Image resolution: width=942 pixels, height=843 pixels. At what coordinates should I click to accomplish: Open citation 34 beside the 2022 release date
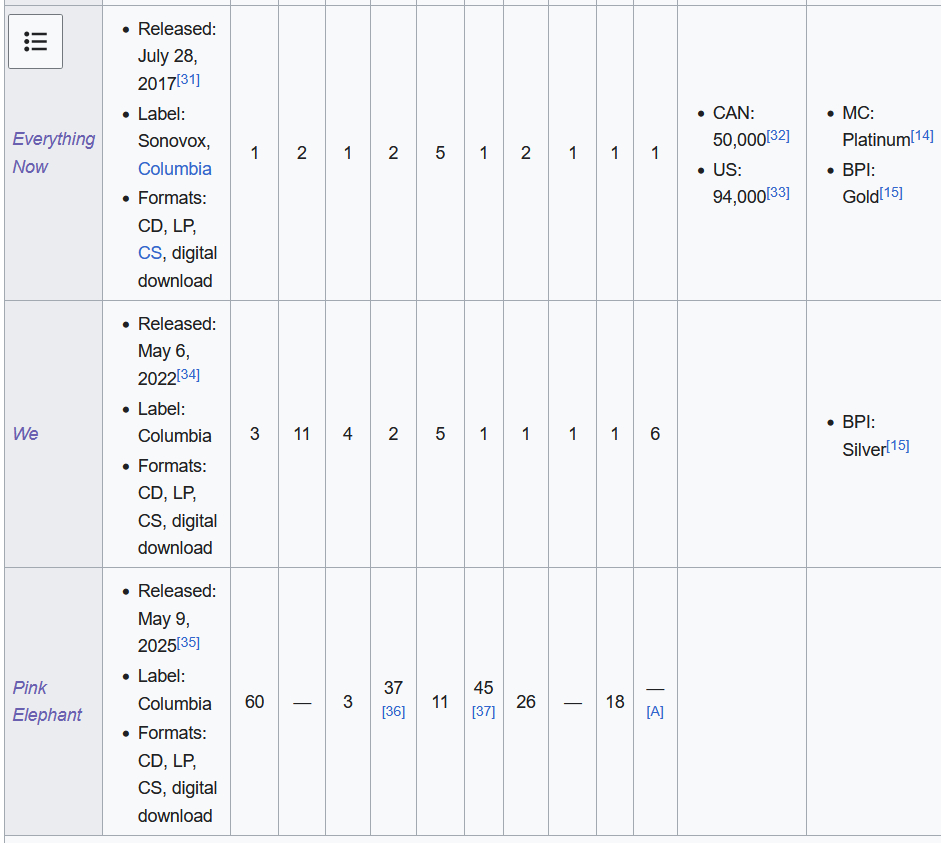(188, 375)
